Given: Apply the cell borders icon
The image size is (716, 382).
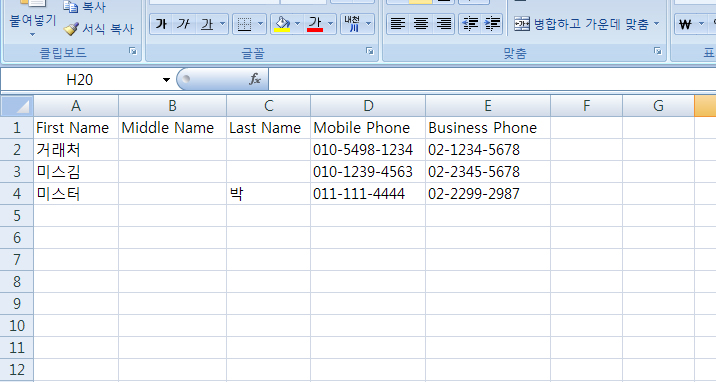Looking at the screenshot, I should pyautogui.click(x=244, y=24).
